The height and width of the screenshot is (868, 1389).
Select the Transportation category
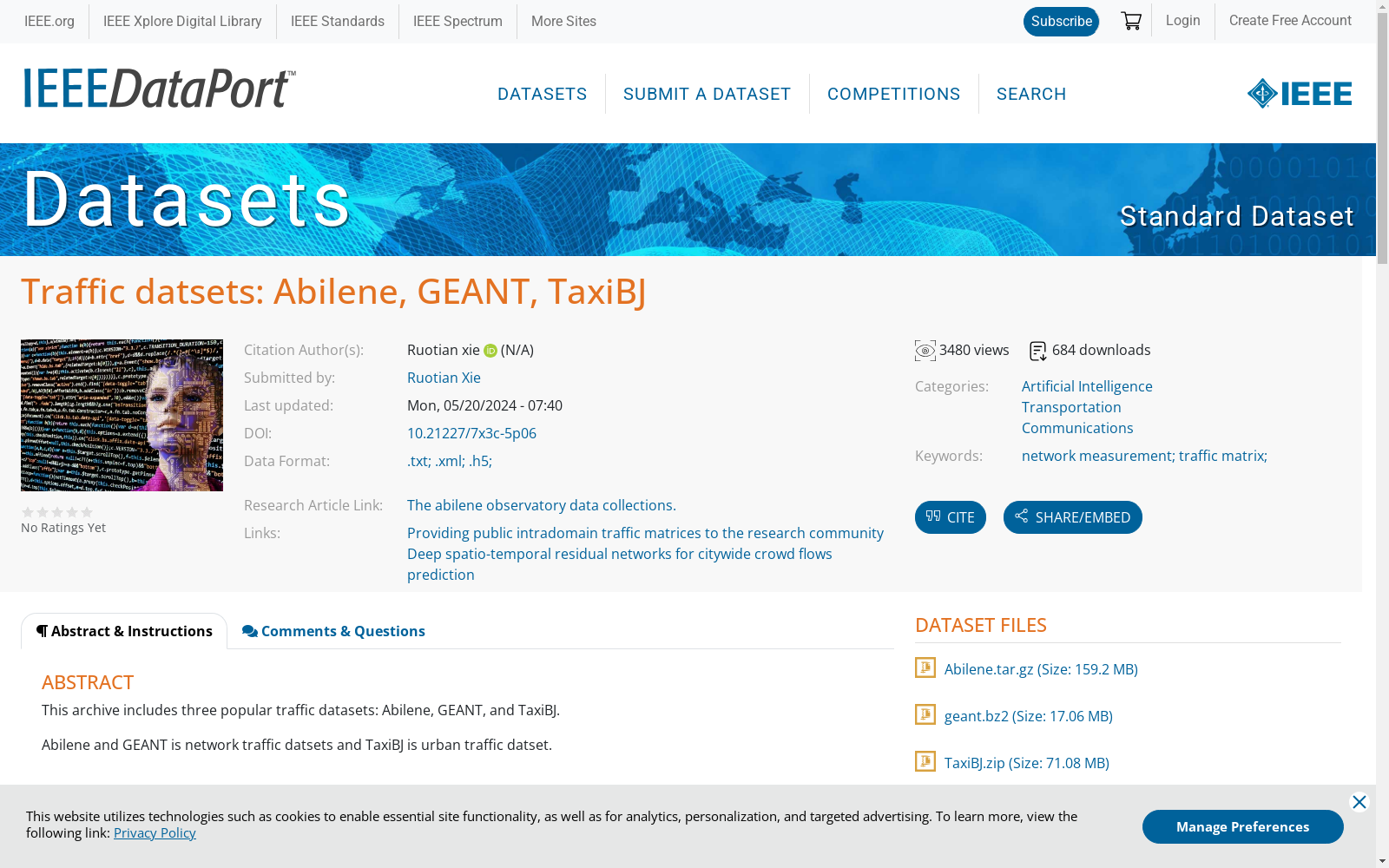tap(1071, 407)
